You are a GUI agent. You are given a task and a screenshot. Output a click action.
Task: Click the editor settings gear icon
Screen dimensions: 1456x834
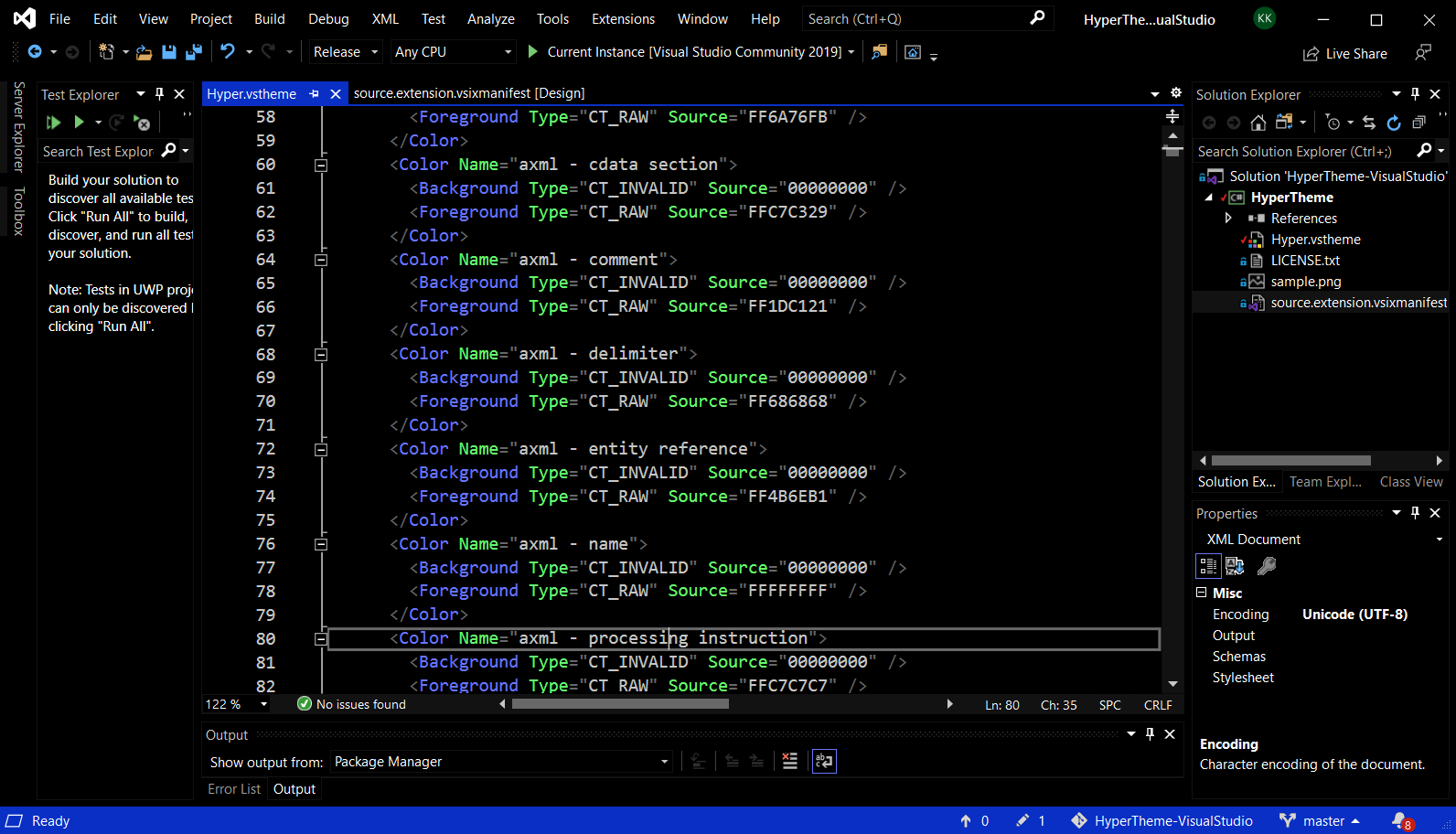click(1176, 92)
